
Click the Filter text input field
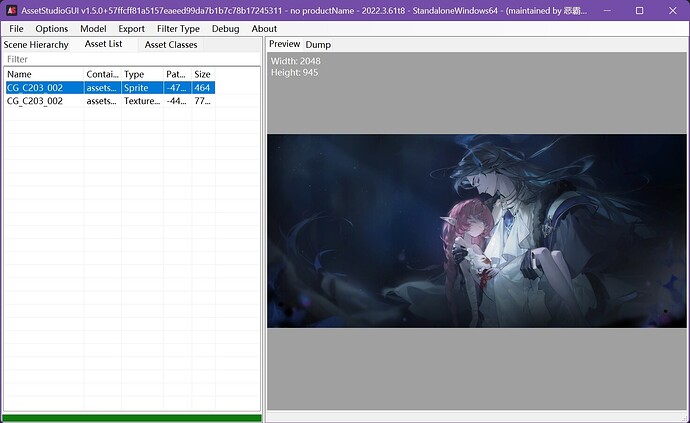[130, 60]
